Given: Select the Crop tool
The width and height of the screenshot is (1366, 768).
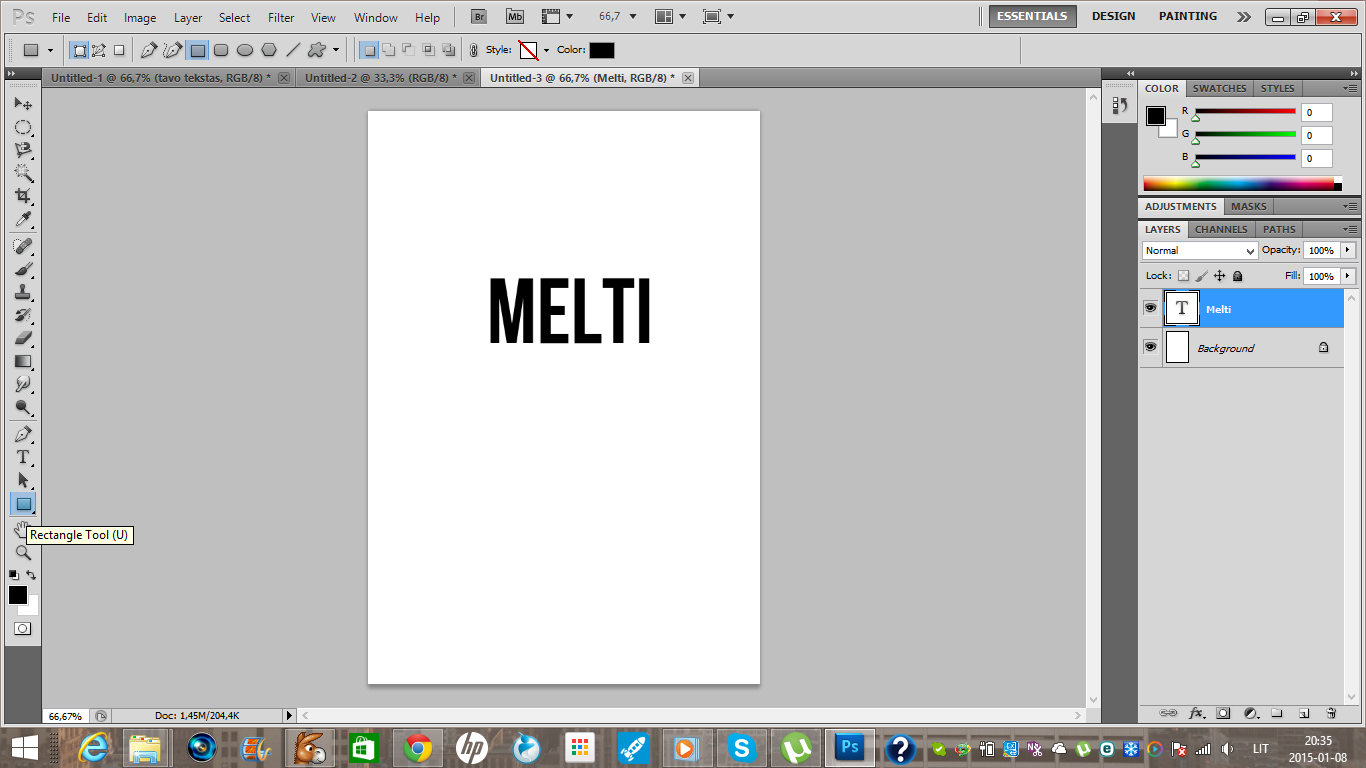Looking at the screenshot, I should click(x=23, y=196).
